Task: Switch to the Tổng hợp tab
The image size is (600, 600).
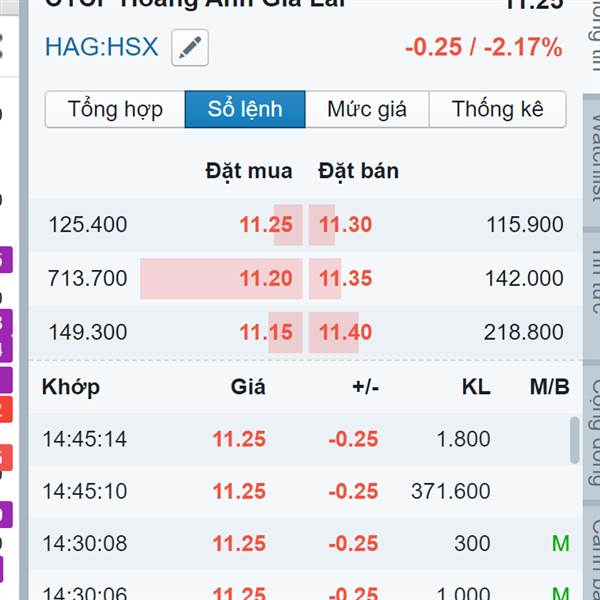Action: point(115,109)
